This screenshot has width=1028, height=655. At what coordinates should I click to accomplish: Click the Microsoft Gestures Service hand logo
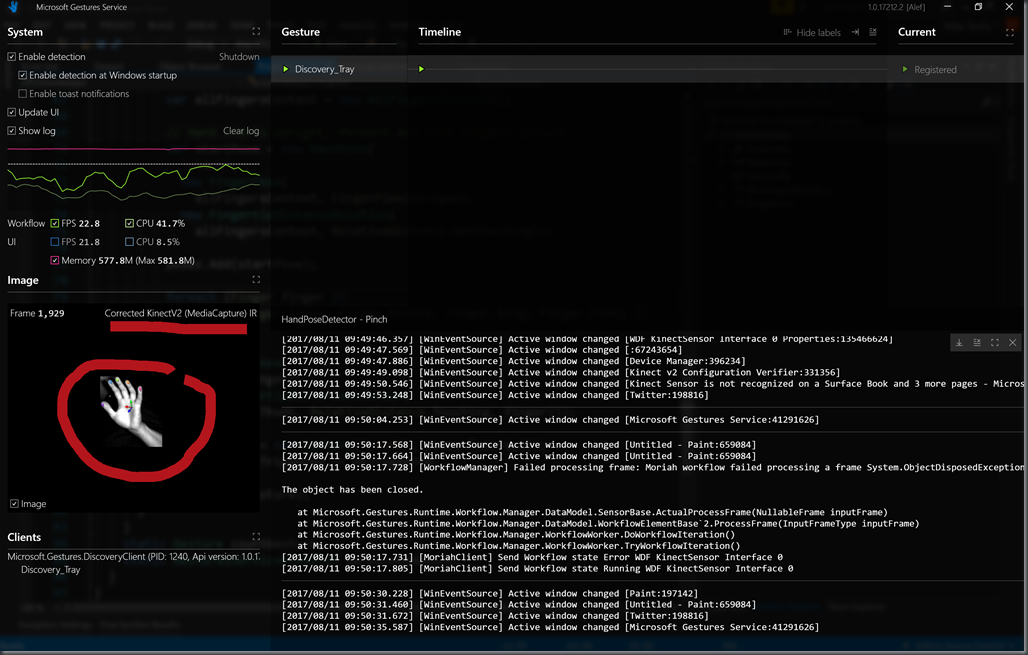click(x=13, y=7)
